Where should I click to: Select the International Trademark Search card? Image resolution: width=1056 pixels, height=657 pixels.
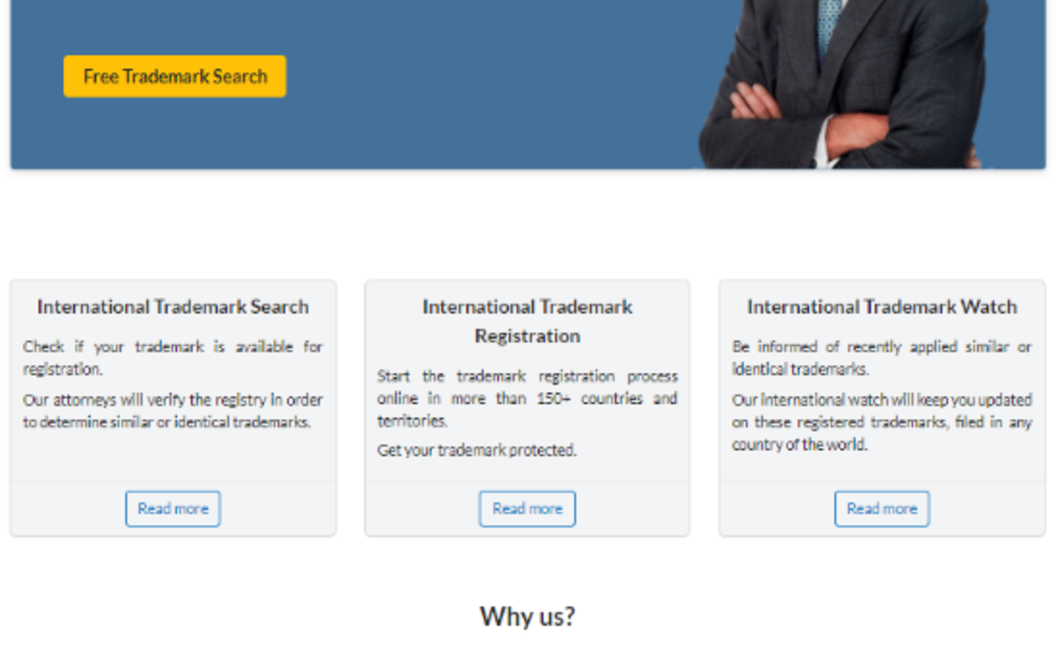[x=172, y=407]
